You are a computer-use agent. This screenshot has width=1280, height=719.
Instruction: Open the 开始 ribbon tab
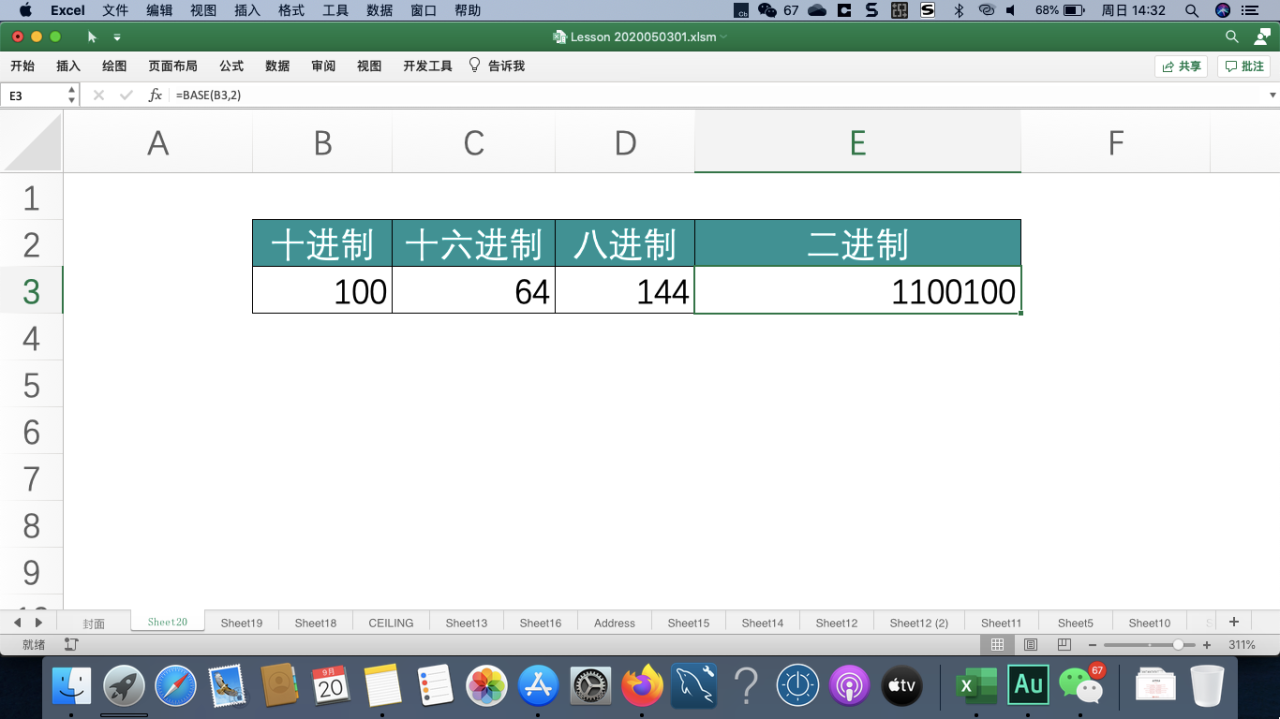point(22,66)
